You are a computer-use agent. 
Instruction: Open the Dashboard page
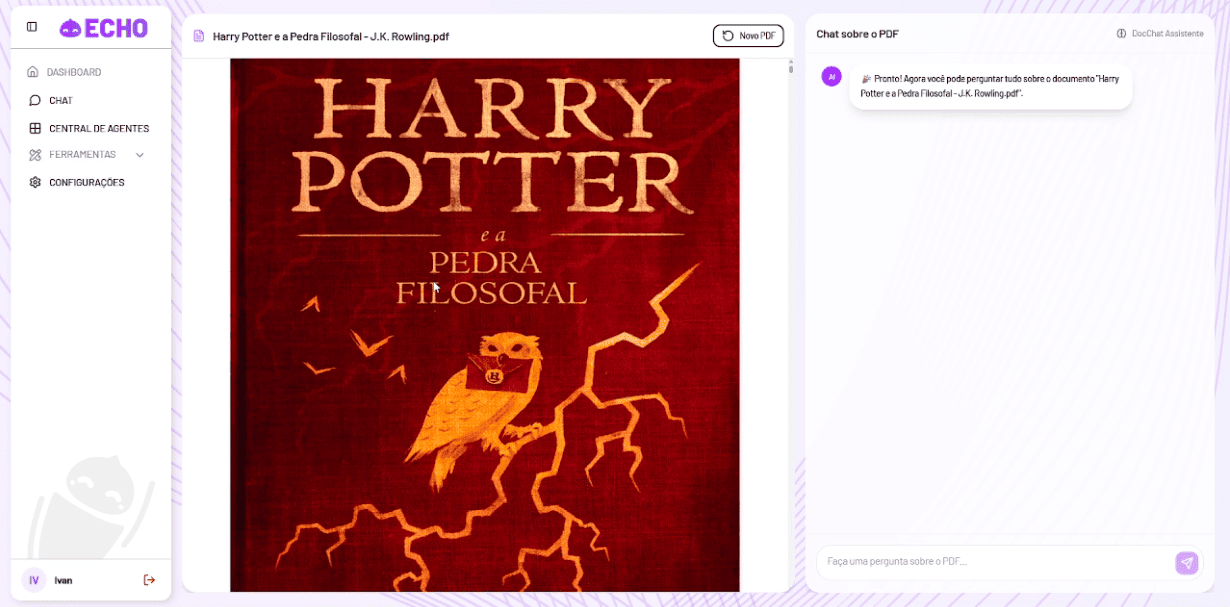73,72
